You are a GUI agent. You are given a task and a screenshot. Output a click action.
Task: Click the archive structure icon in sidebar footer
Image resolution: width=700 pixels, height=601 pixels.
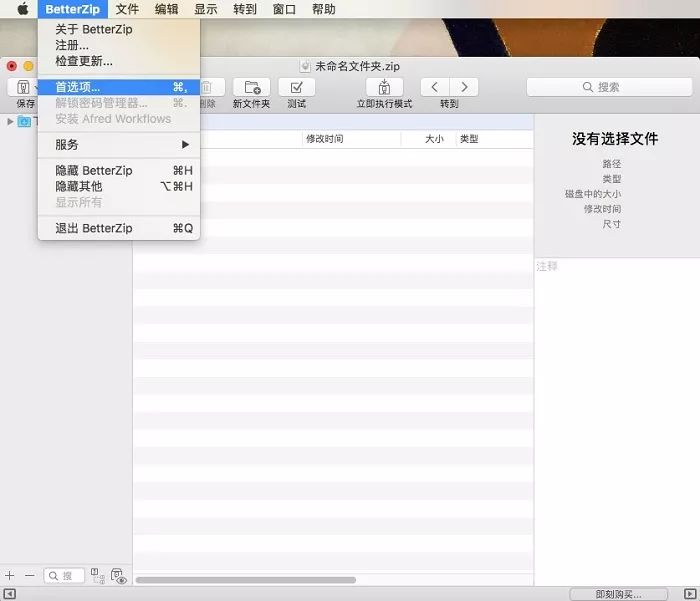pos(98,576)
